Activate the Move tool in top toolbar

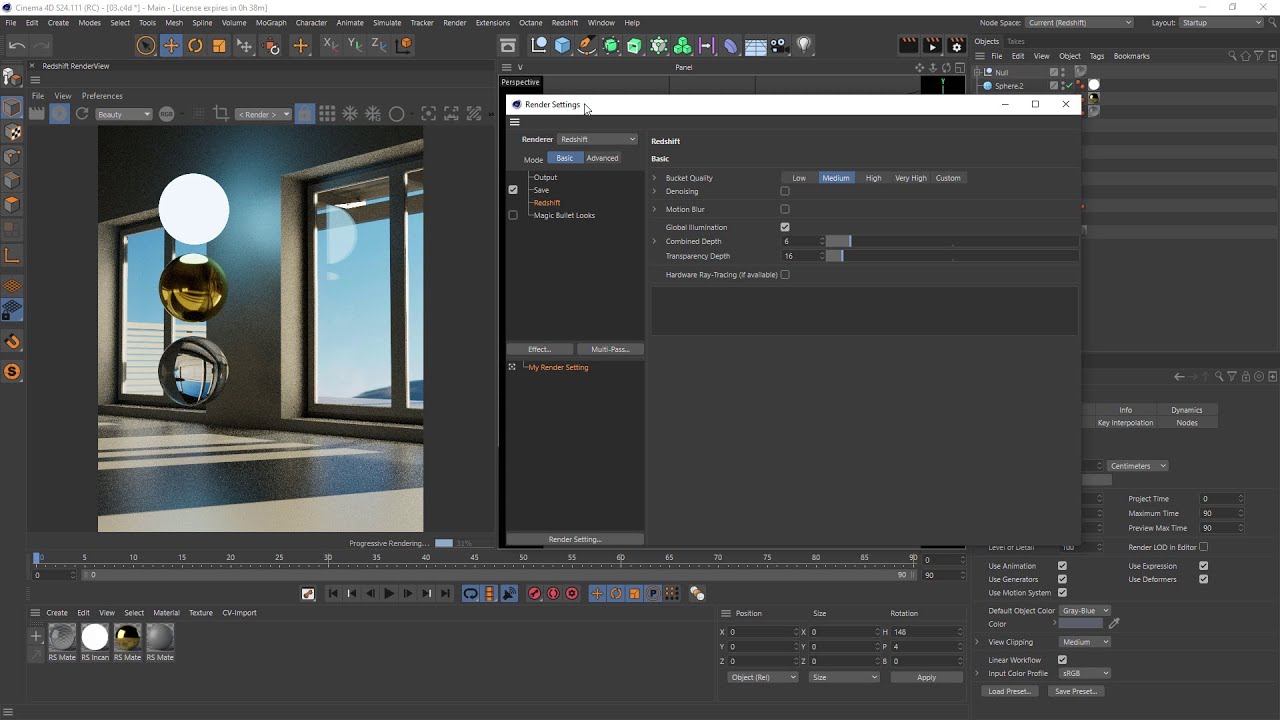(171, 45)
